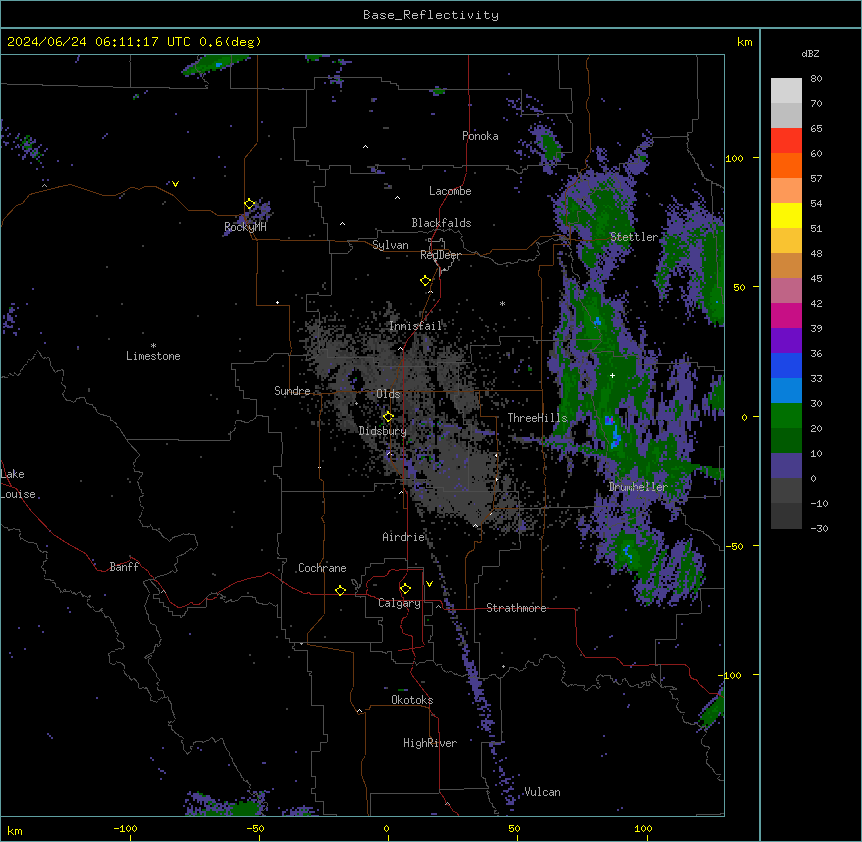Click the yellow diamond marker between Olds and Didsbury

[x=388, y=416]
